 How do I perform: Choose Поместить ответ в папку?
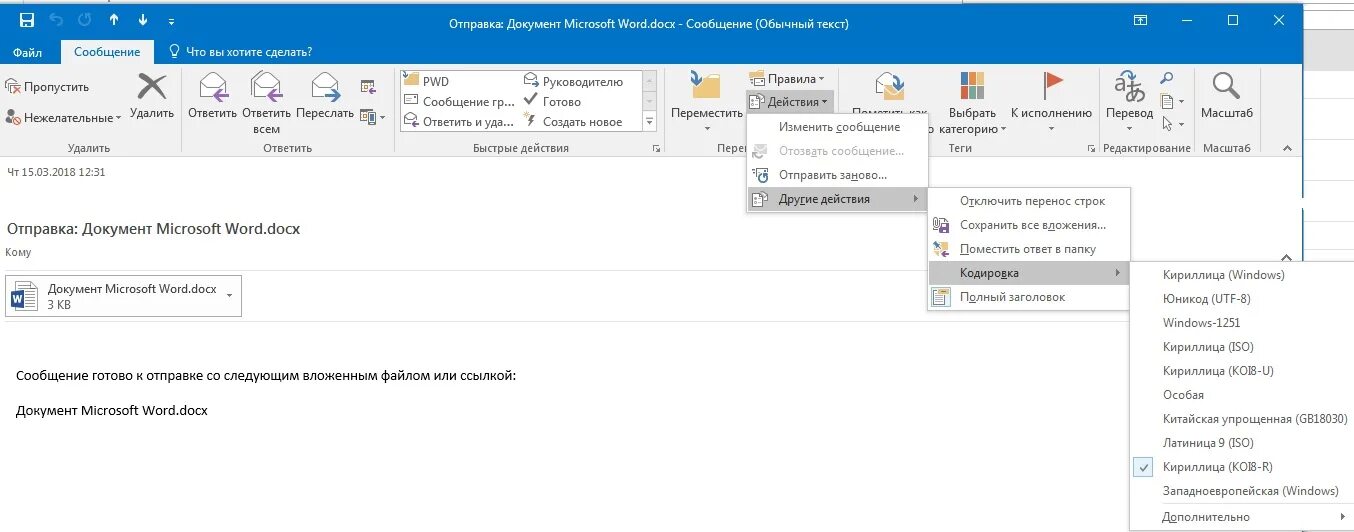click(x=1029, y=249)
